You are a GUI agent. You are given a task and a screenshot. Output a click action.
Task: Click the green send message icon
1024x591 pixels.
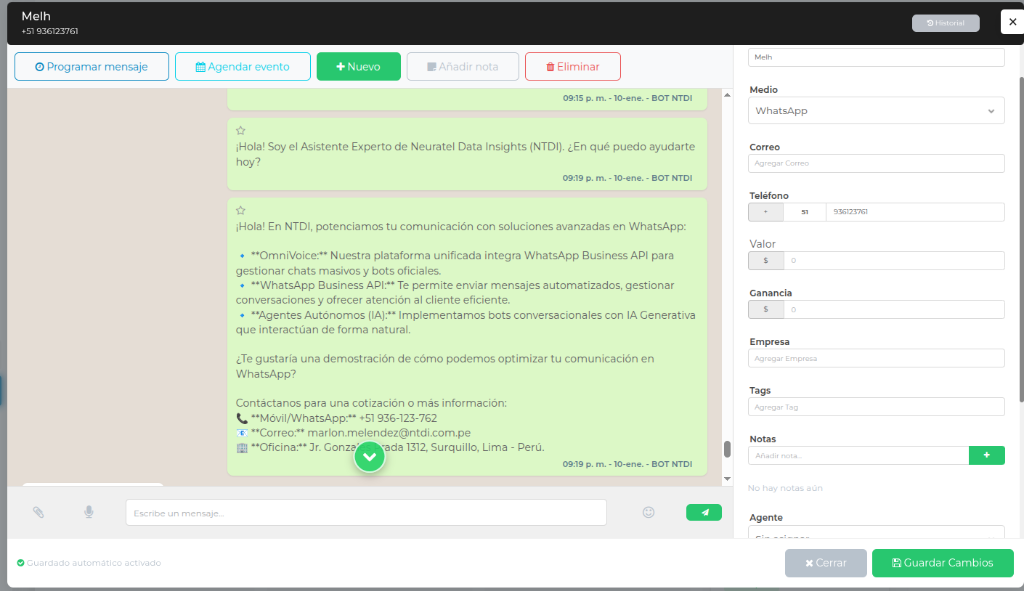pyautogui.click(x=703, y=511)
